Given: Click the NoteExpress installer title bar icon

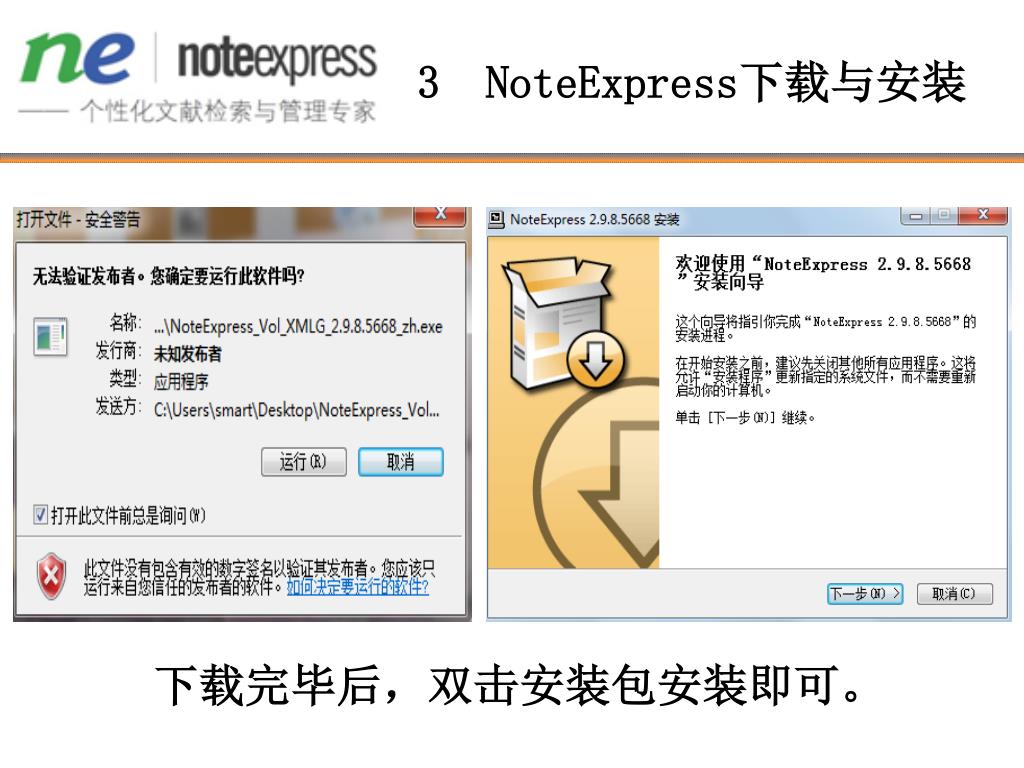Looking at the screenshot, I should [x=497, y=219].
